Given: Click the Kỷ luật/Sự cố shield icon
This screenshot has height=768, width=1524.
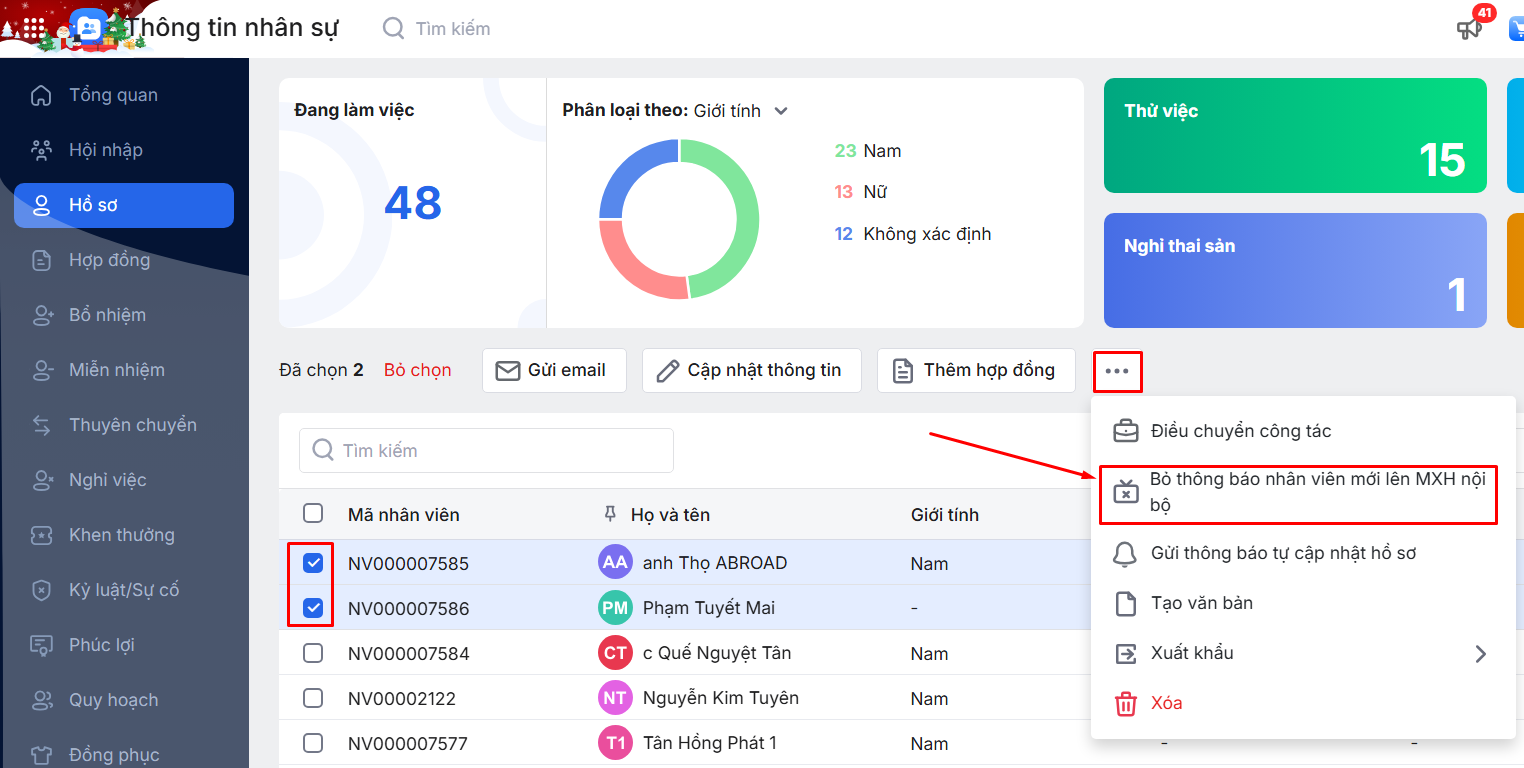Looking at the screenshot, I should 41,590.
